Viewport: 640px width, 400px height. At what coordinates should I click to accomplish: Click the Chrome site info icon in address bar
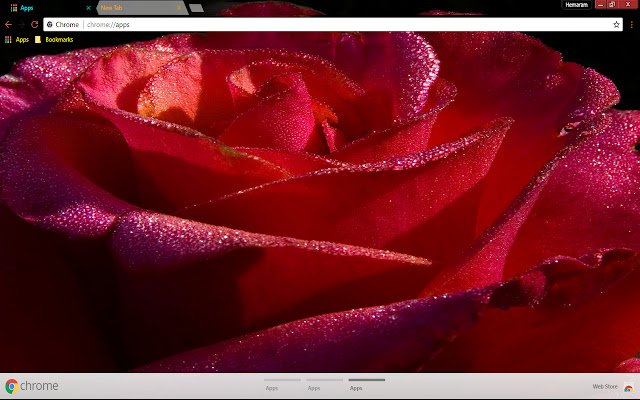[x=49, y=24]
